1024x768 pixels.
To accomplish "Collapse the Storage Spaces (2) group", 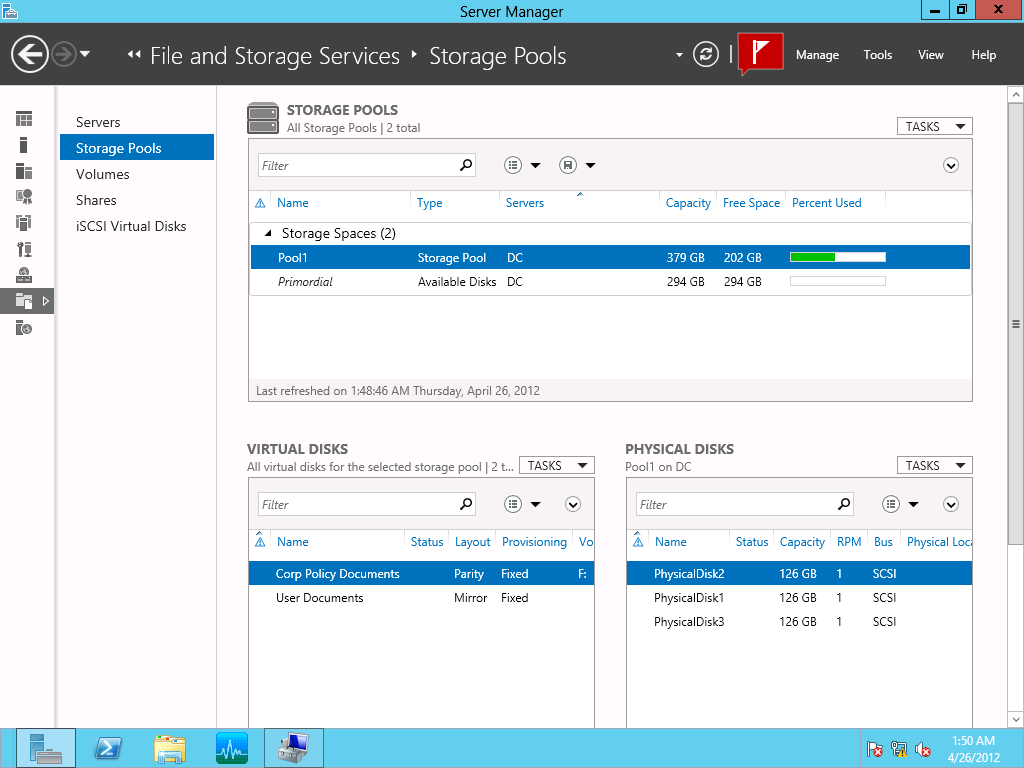I will (x=268, y=233).
